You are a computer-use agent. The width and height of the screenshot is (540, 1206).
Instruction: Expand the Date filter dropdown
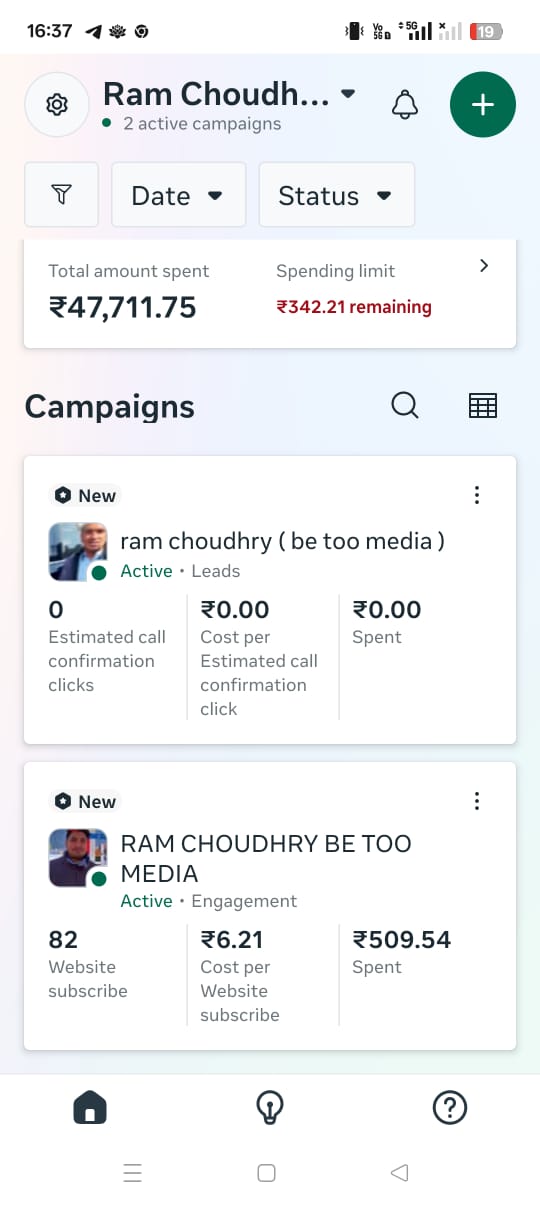[179, 195]
